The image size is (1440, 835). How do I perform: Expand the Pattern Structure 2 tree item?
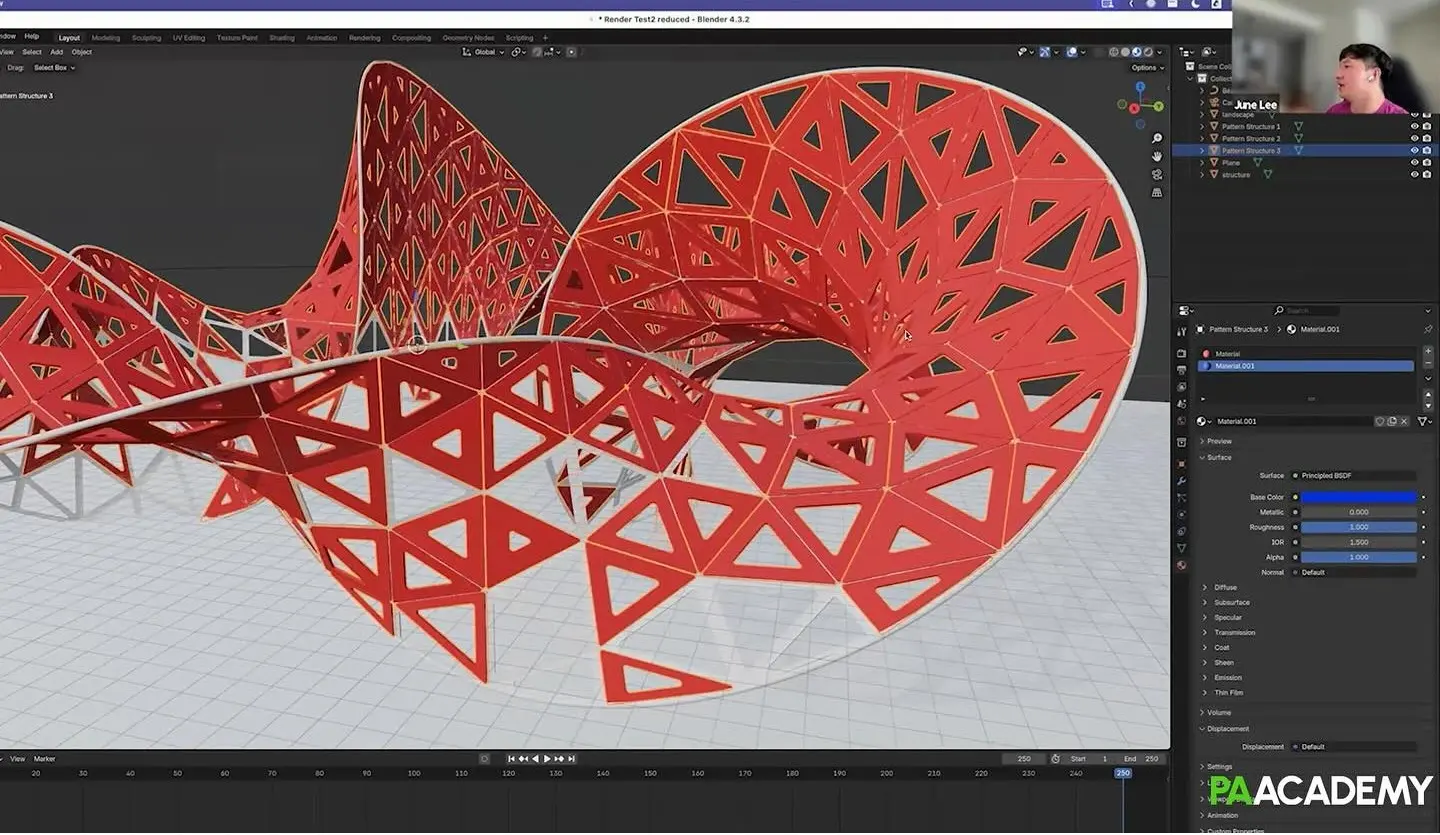[1203, 139]
